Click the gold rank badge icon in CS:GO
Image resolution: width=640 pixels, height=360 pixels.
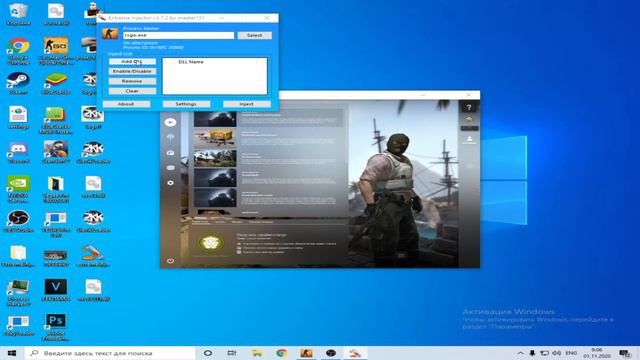(x=469, y=120)
